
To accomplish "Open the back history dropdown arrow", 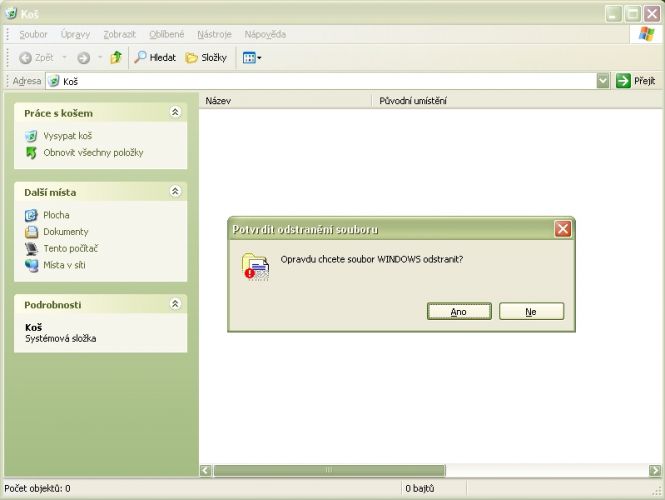I will pyautogui.click(x=65, y=57).
